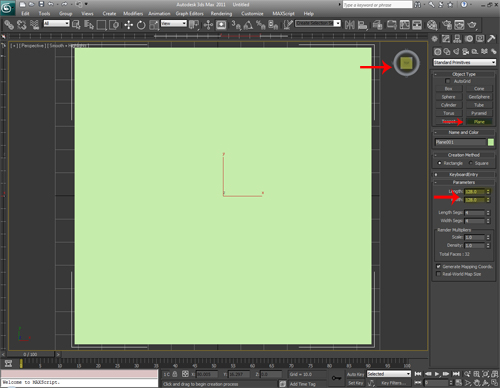Toggle the Angle Snap icon
The height and width of the screenshot is (388, 500).
248,25
